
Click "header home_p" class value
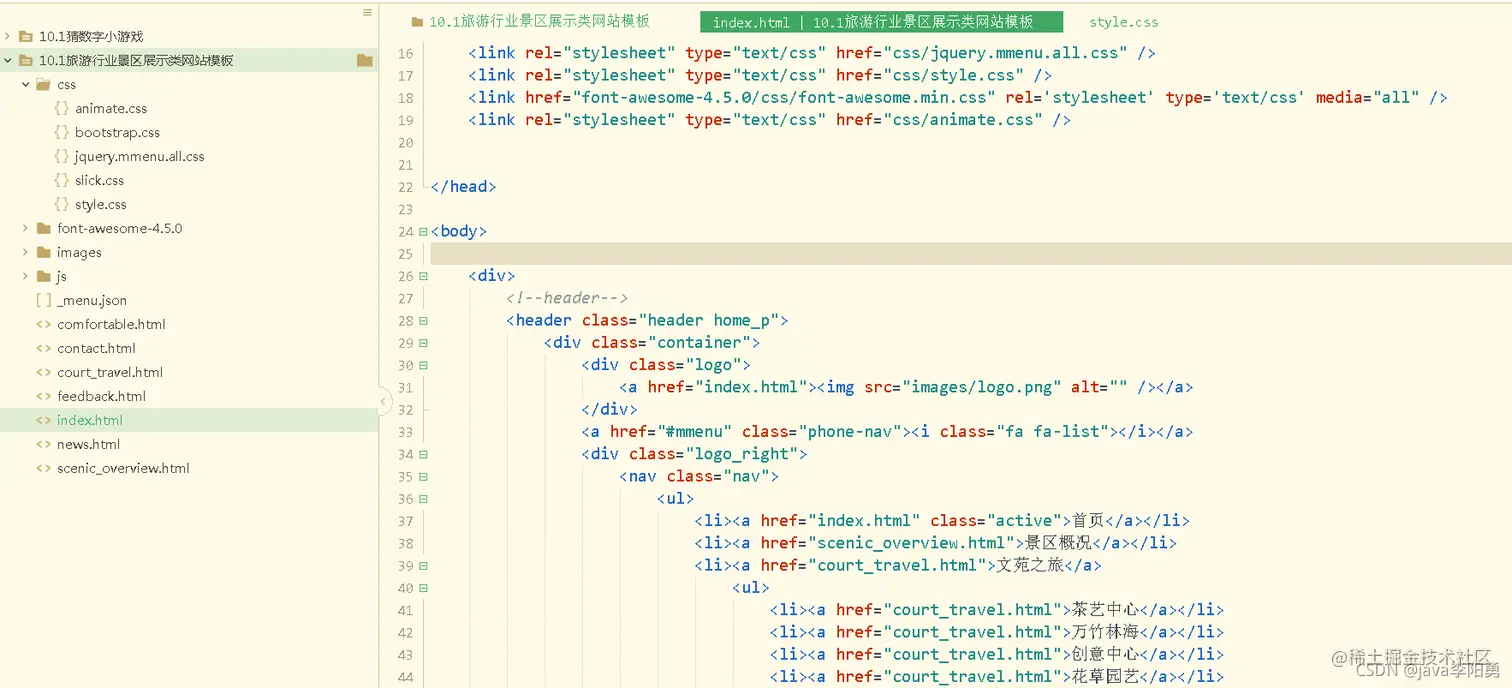(709, 320)
